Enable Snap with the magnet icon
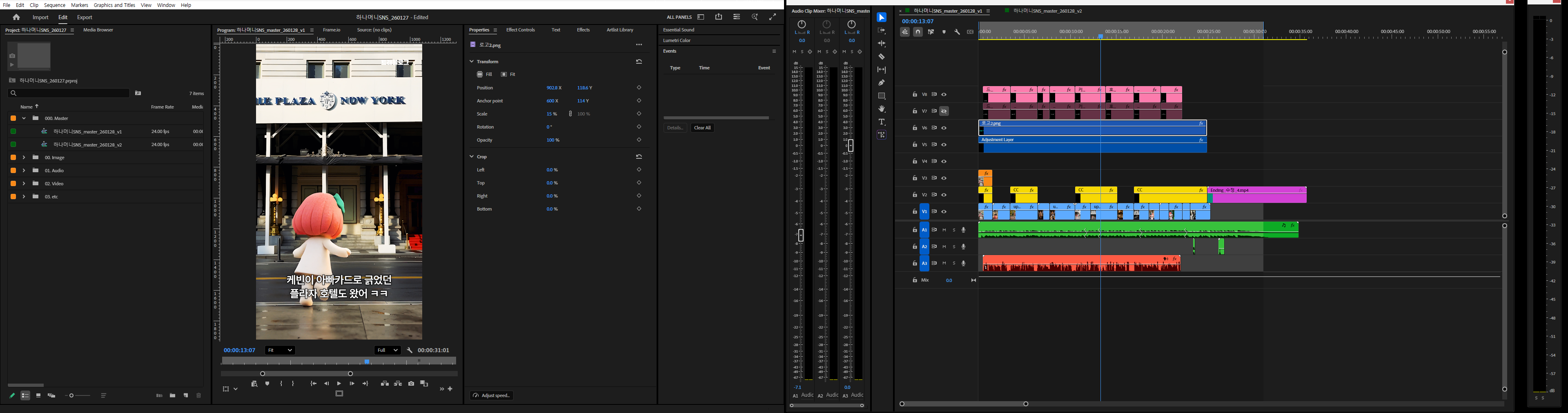1568x413 pixels. click(x=917, y=32)
